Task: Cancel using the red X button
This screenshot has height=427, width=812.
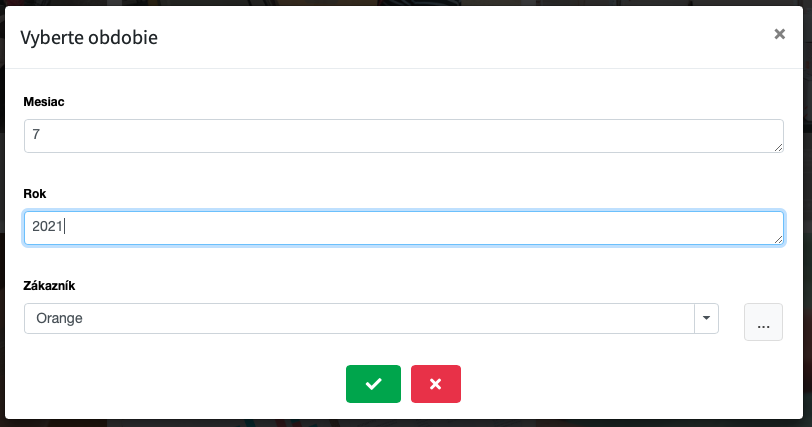Action: 435,384
